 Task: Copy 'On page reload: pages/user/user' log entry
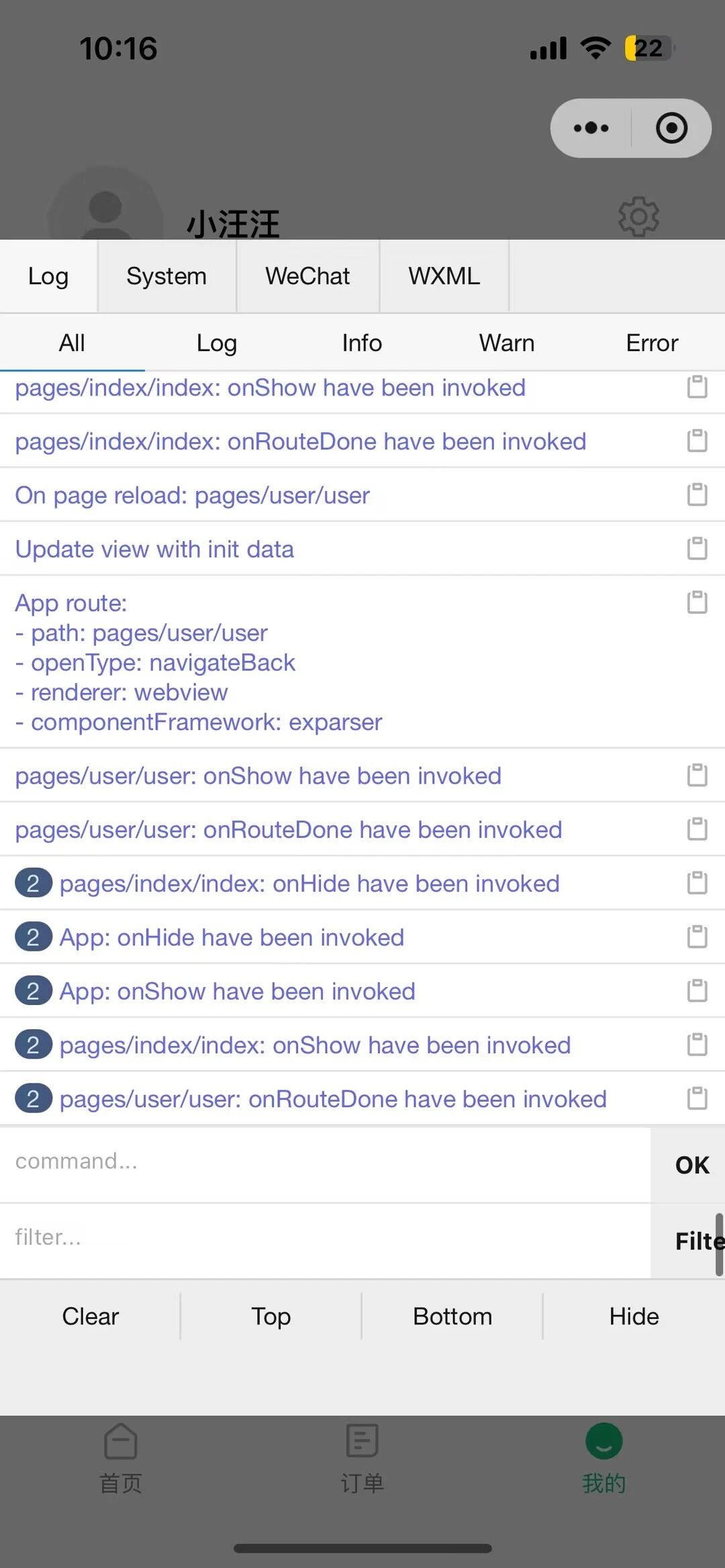[697, 494]
